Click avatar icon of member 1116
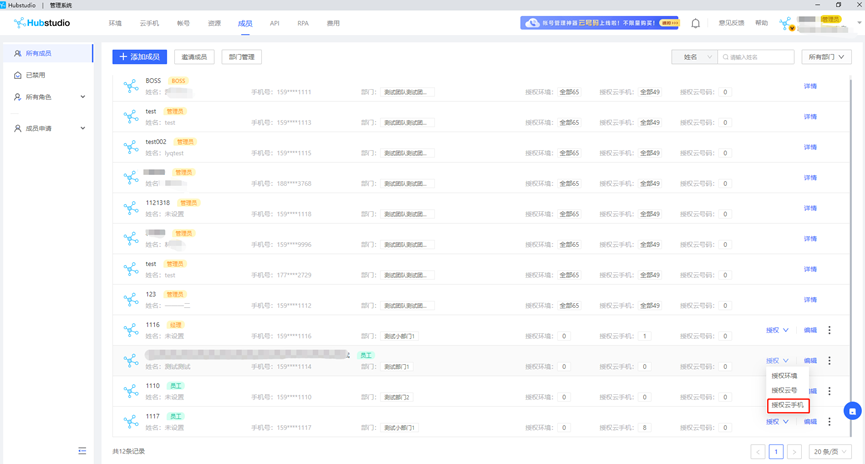The width and height of the screenshot is (865, 464). coord(131,330)
